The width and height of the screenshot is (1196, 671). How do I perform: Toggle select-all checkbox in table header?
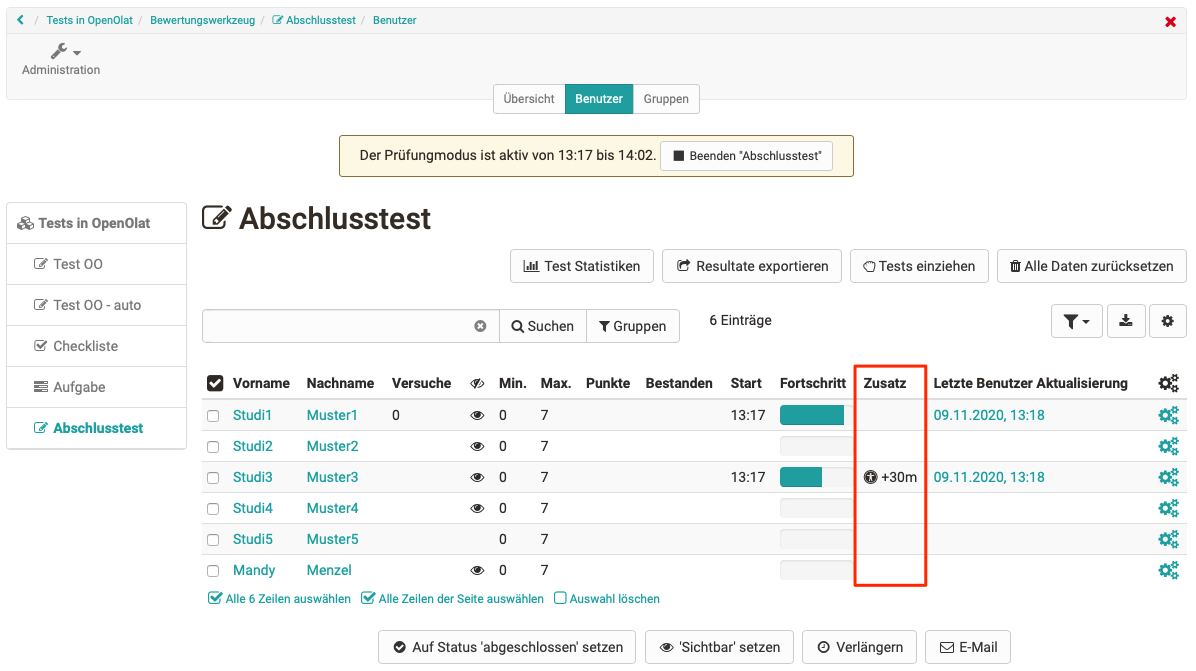pos(215,383)
